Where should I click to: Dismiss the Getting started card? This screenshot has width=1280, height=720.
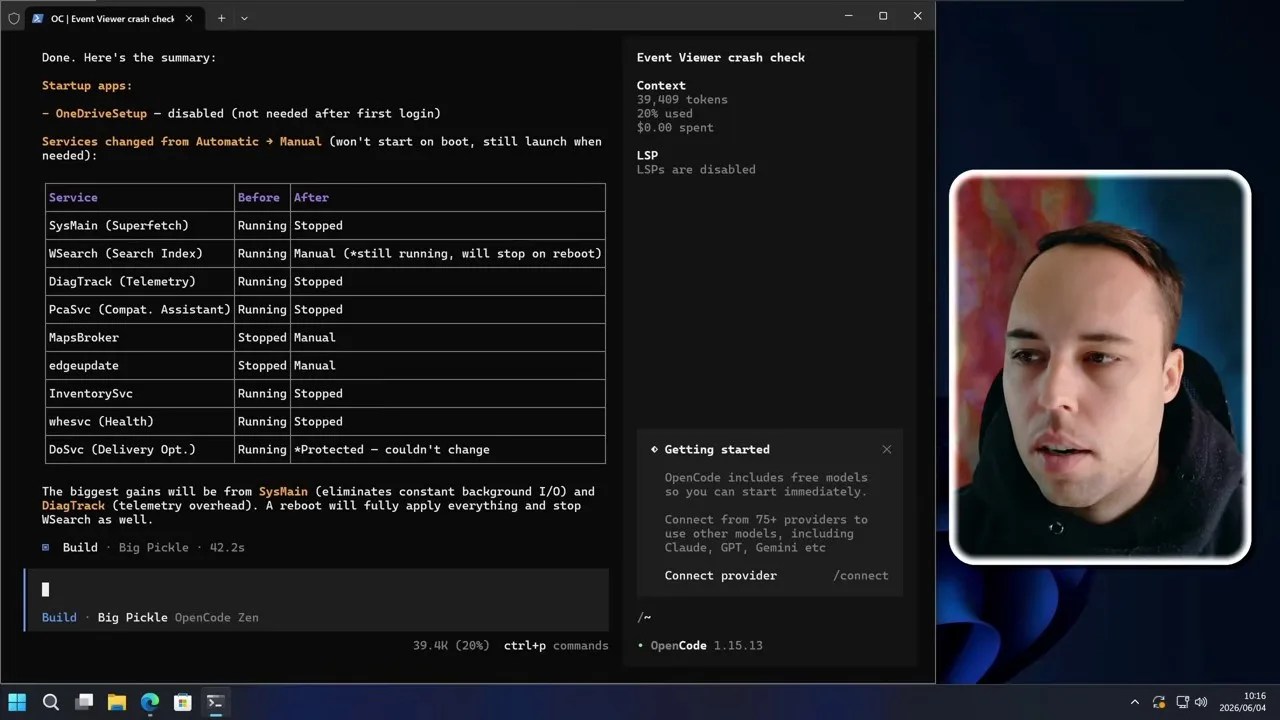[x=886, y=450]
